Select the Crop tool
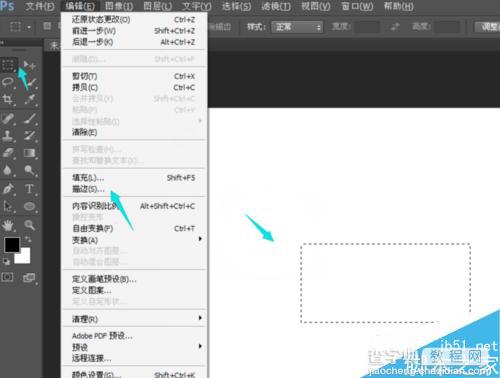Image resolution: width=500 pixels, height=378 pixels. pyautogui.click(x=8, y=99)
